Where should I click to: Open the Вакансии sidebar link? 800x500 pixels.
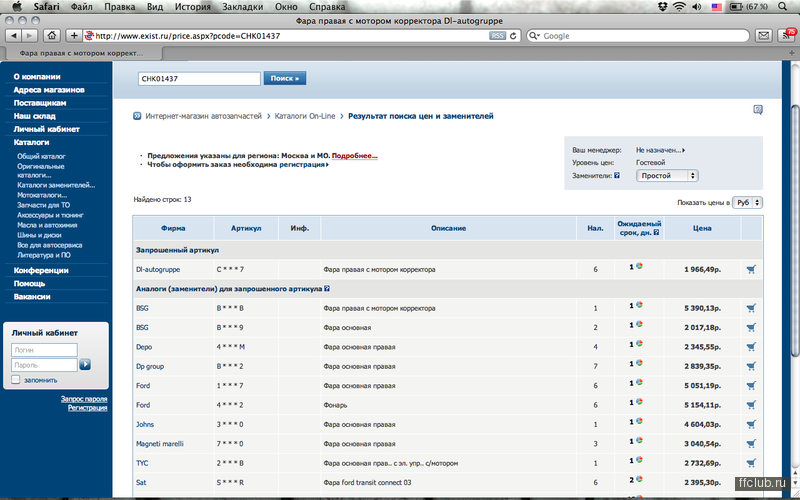click(x=32, y=296)
